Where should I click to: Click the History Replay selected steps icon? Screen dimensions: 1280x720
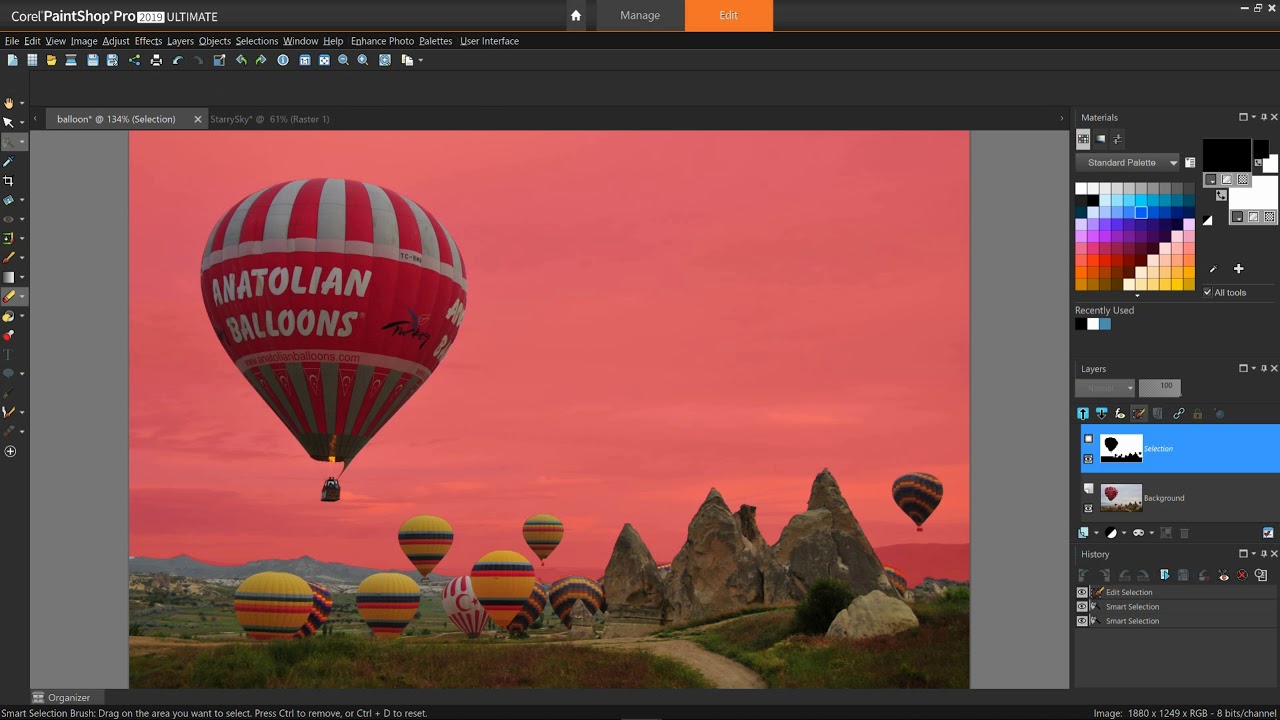click(x=1164, y=575)
